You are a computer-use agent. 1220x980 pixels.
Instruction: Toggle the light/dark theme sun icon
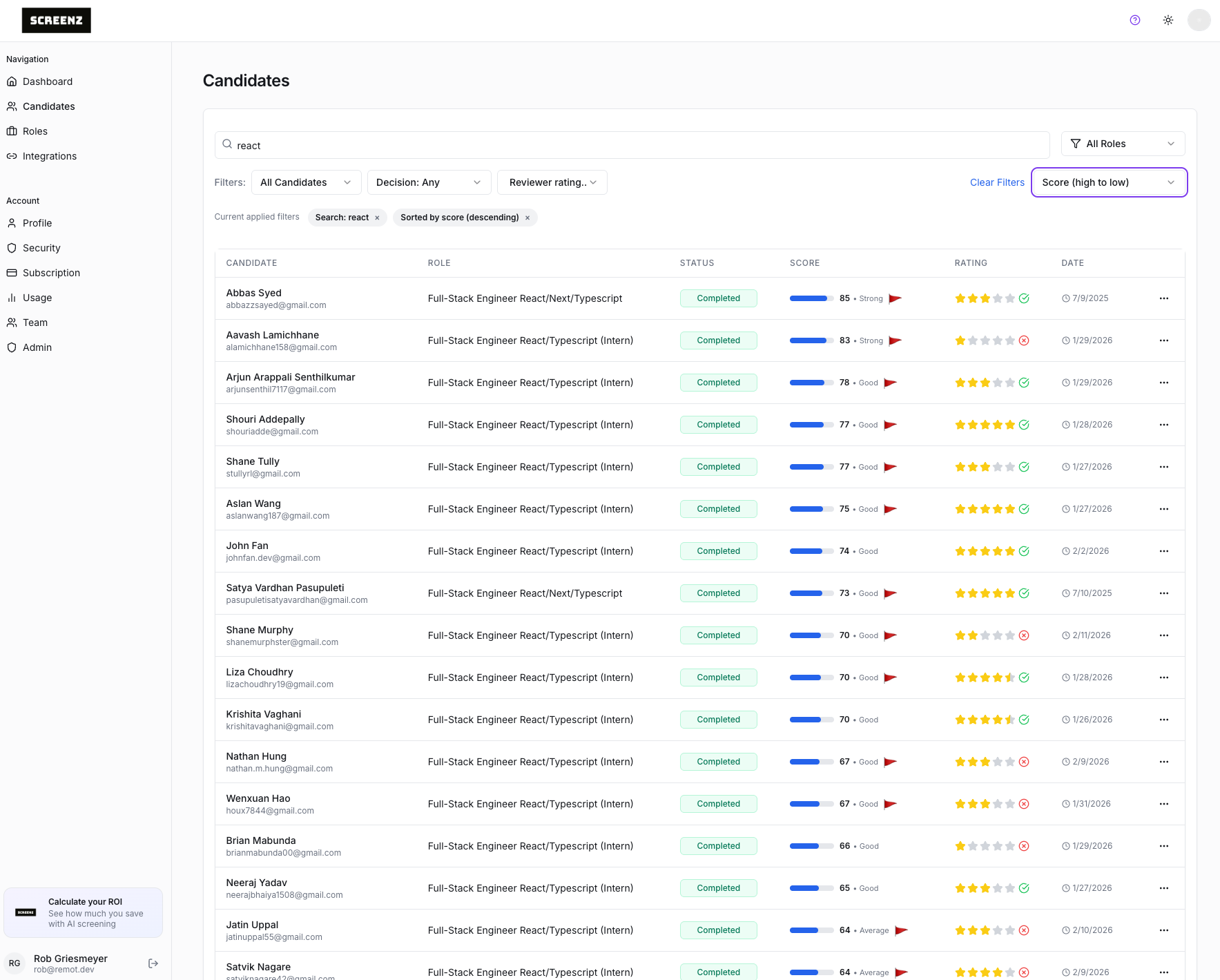1168,20
